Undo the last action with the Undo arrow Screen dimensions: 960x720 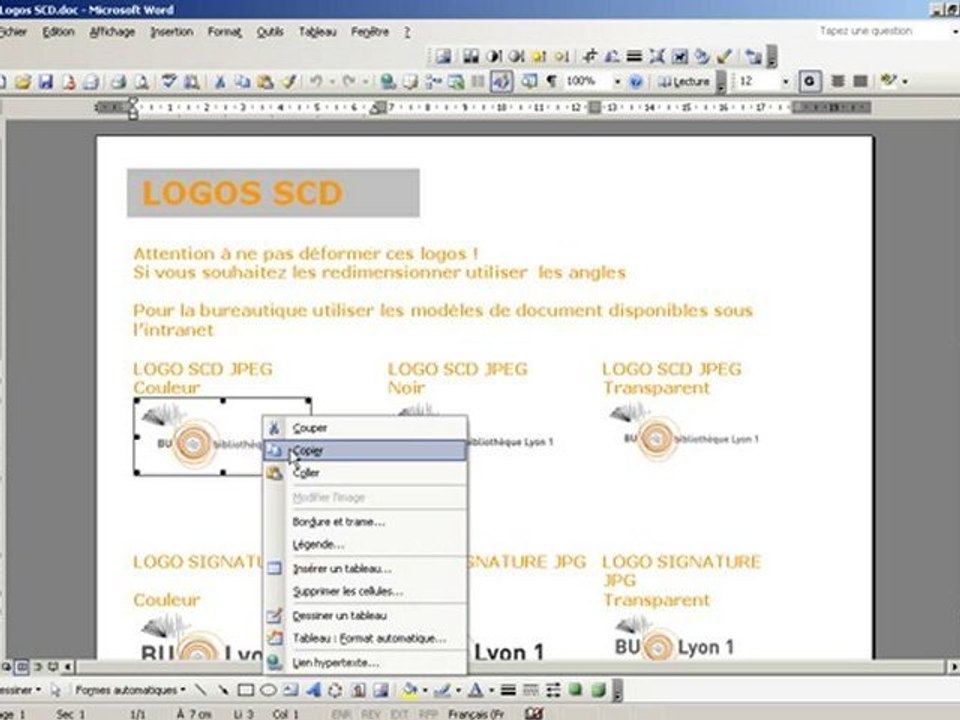tap(316, 81)
